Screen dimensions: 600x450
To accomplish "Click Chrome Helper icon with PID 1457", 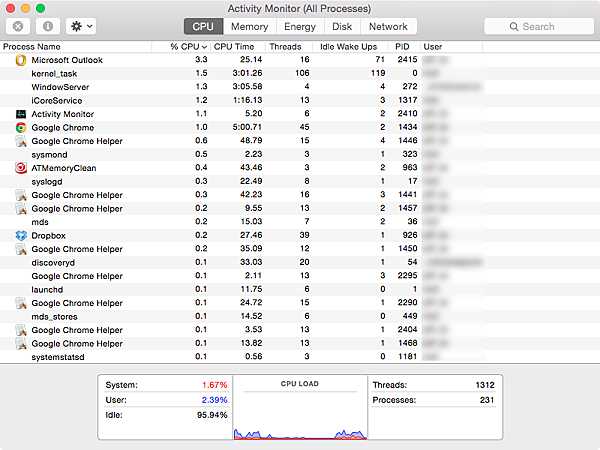I will click(x=21, y=209).
